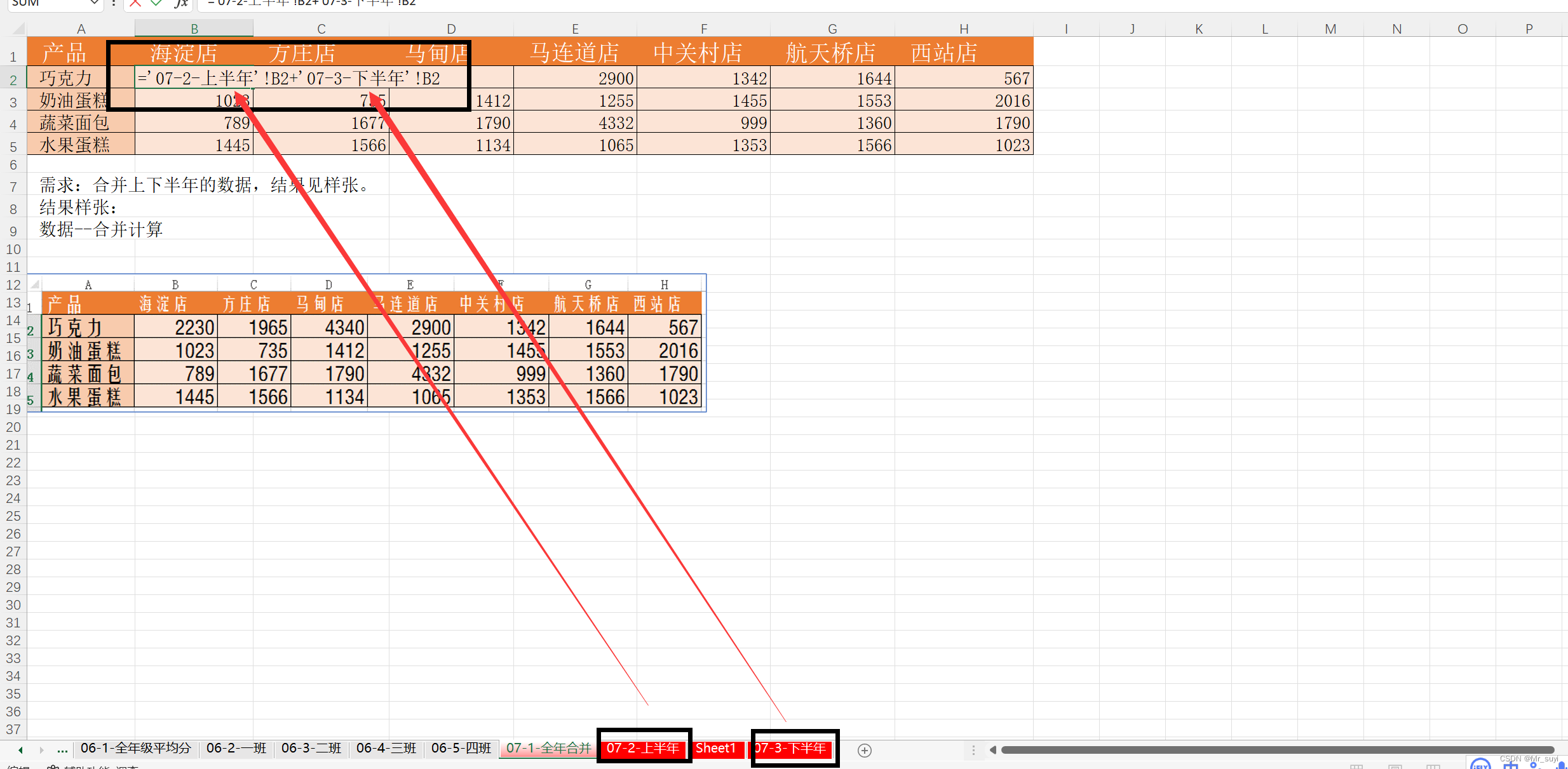Switch to the 06-5-四班 sheet tab
This screenshot has width=1568, height=769.
pyautogui.click(x=461, y=748)
